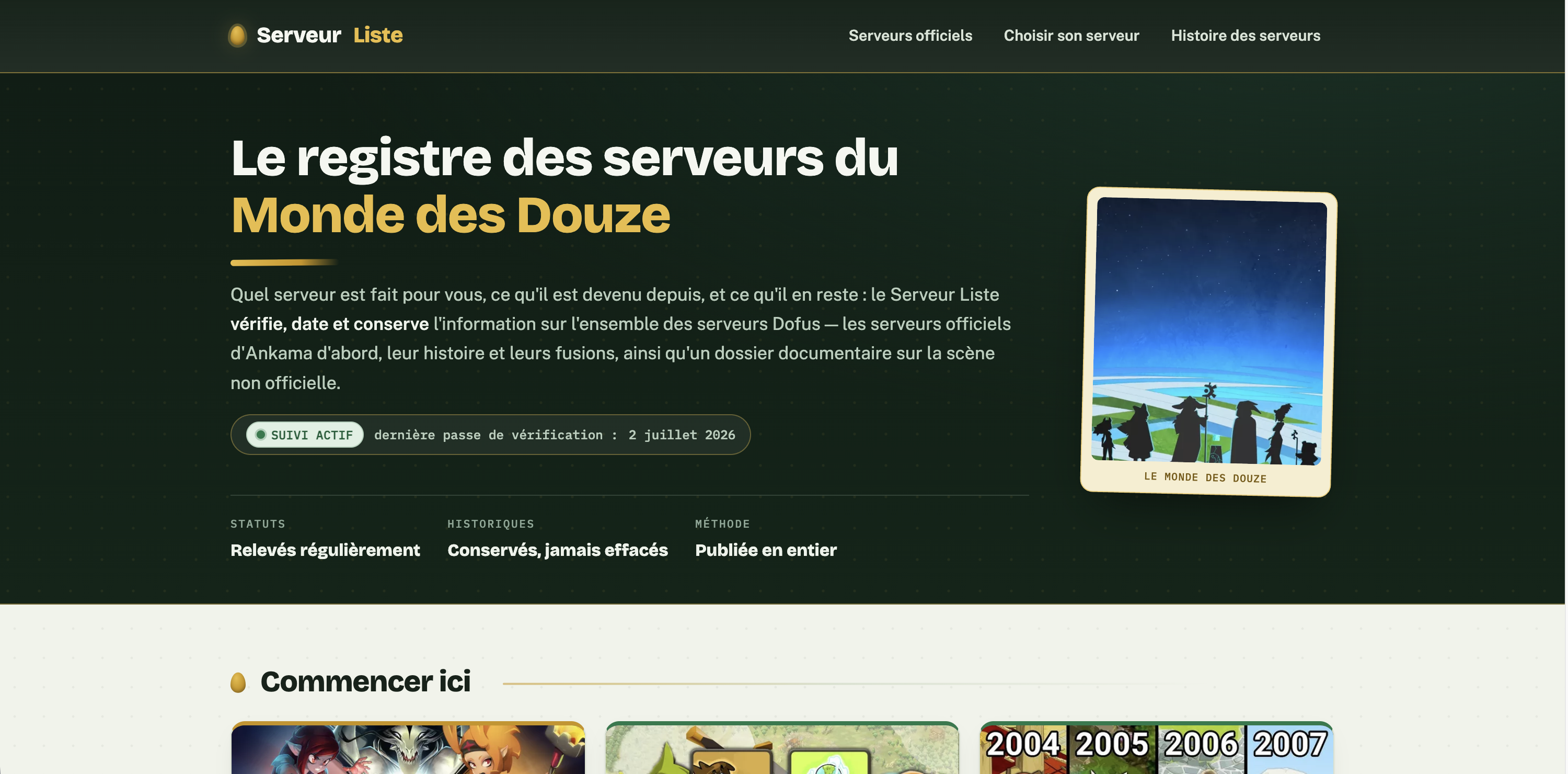Click the 'dernière passe de vérification : 2 juillet 2026' text
This screenshot has height=774, width=1568.
click(555, 435)
